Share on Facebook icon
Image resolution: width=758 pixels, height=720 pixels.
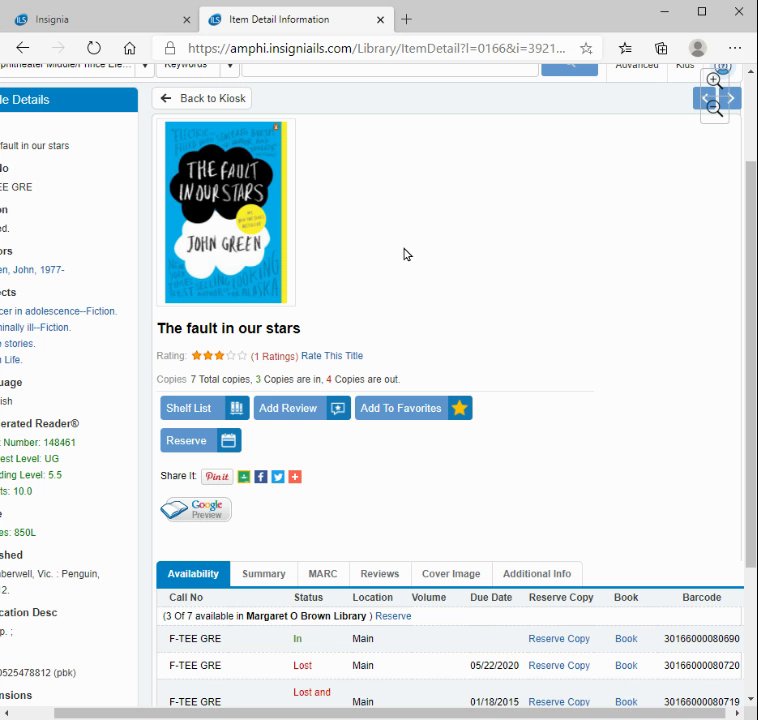[x=261, y=477]
